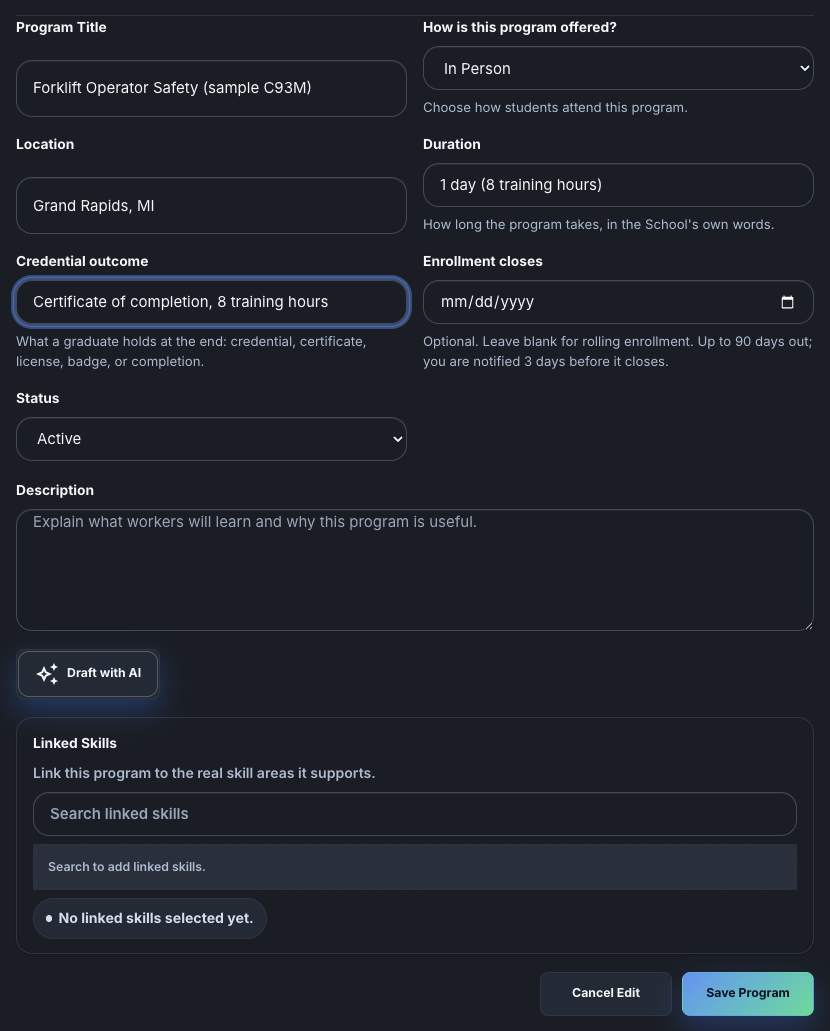830x1031 pixels.
Task: Select the Credential outcome input box
Action: pos(211,302)
